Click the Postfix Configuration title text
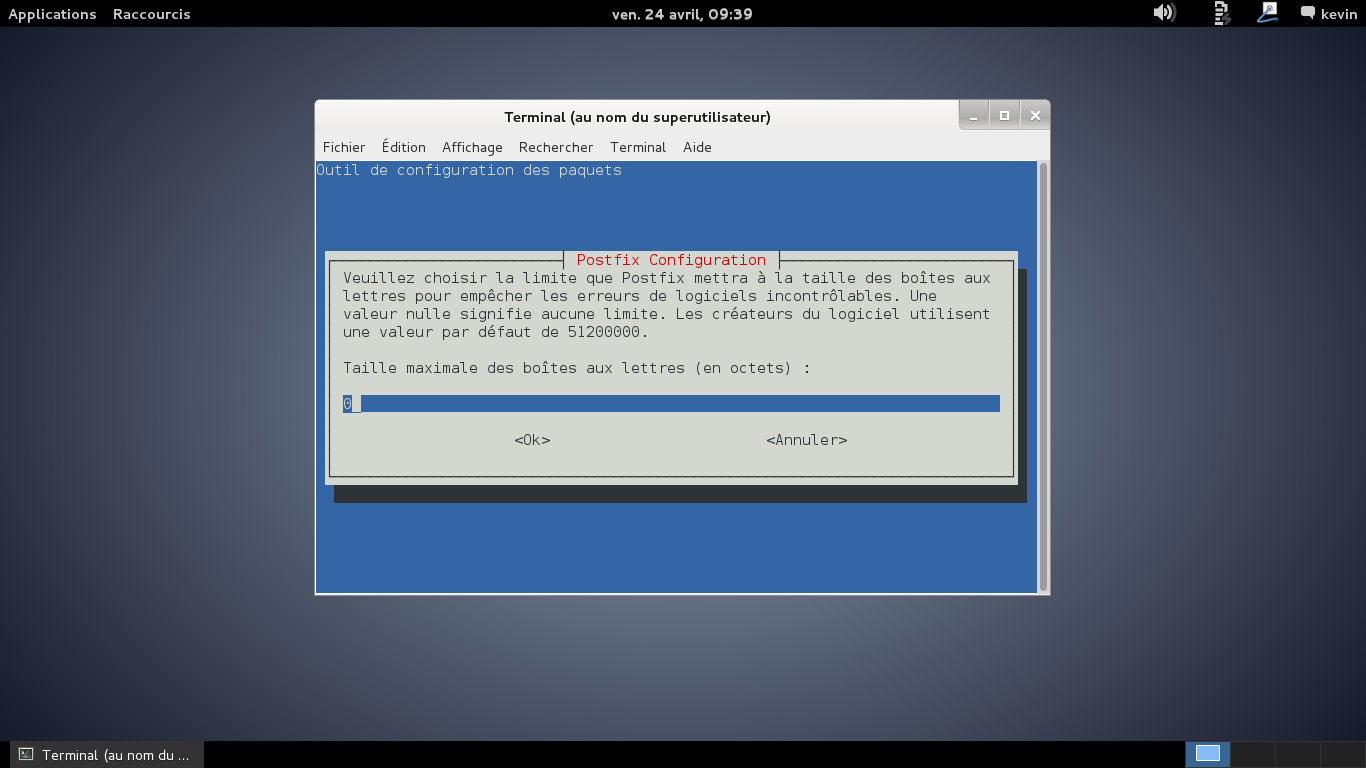1366x768 pixels. [671, 260]
